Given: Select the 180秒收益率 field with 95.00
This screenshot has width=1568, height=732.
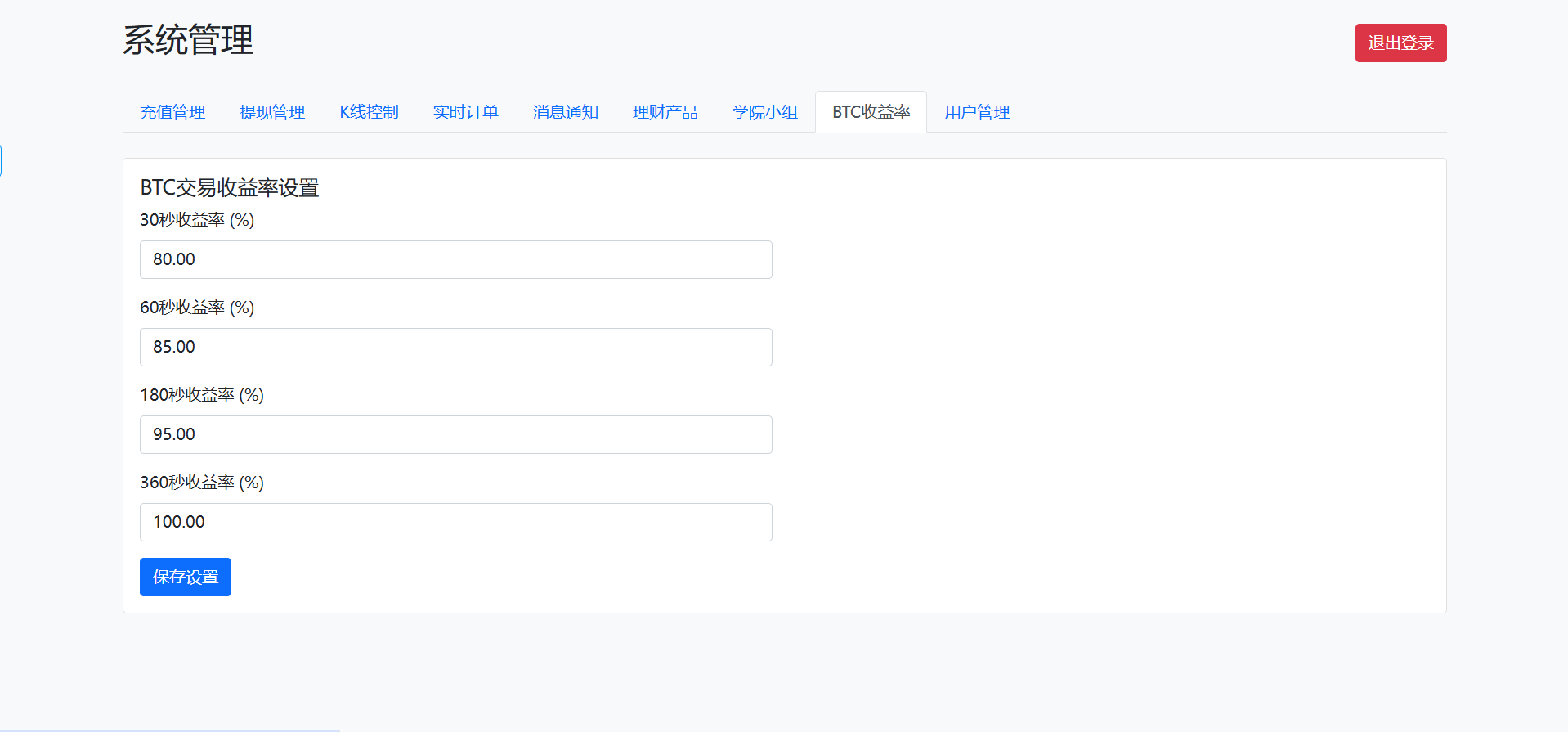Looking at the screenshot, I should (x=455, y=434).
